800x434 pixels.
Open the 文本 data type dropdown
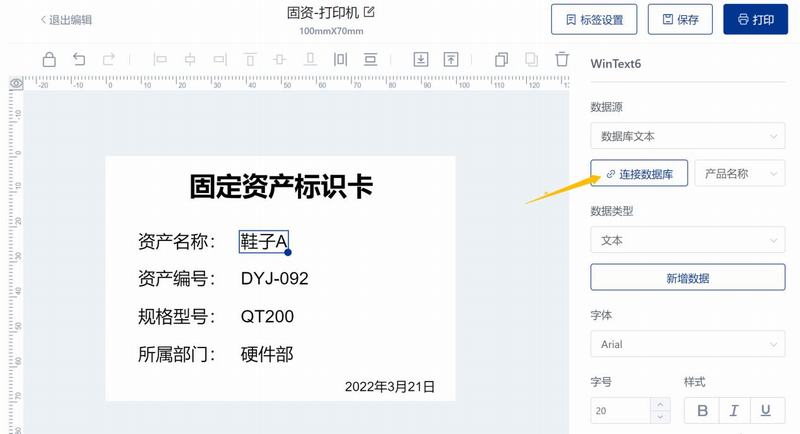[688, 240]
